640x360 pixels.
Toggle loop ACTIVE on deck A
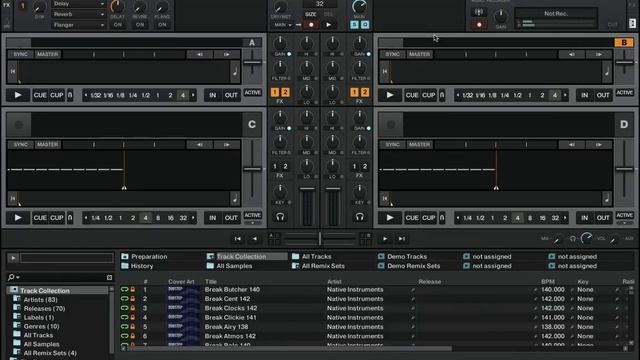253,93
